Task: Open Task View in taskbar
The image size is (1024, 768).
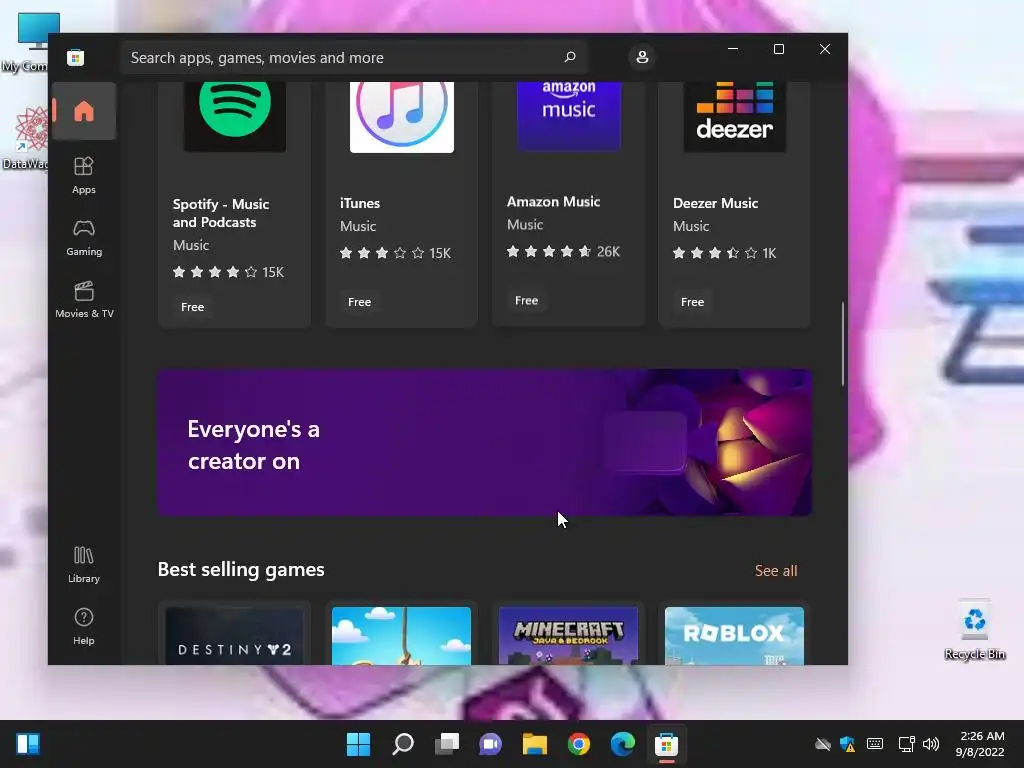Action: click(x=447, y=744)
